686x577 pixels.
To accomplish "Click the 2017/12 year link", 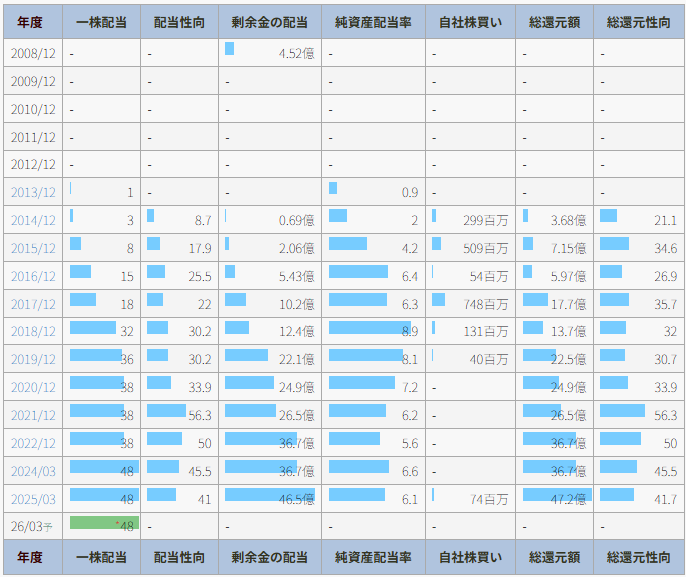I will click(x=33, y=304).
